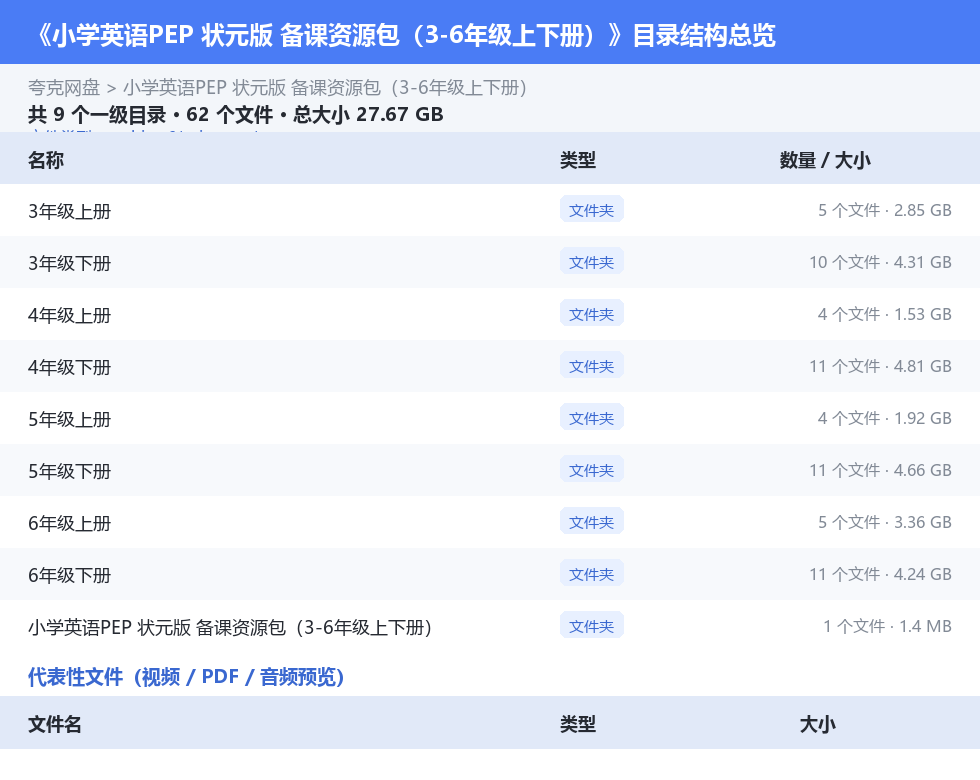Click the value 5 个文件 · 3.36 GB

(884, 521)
